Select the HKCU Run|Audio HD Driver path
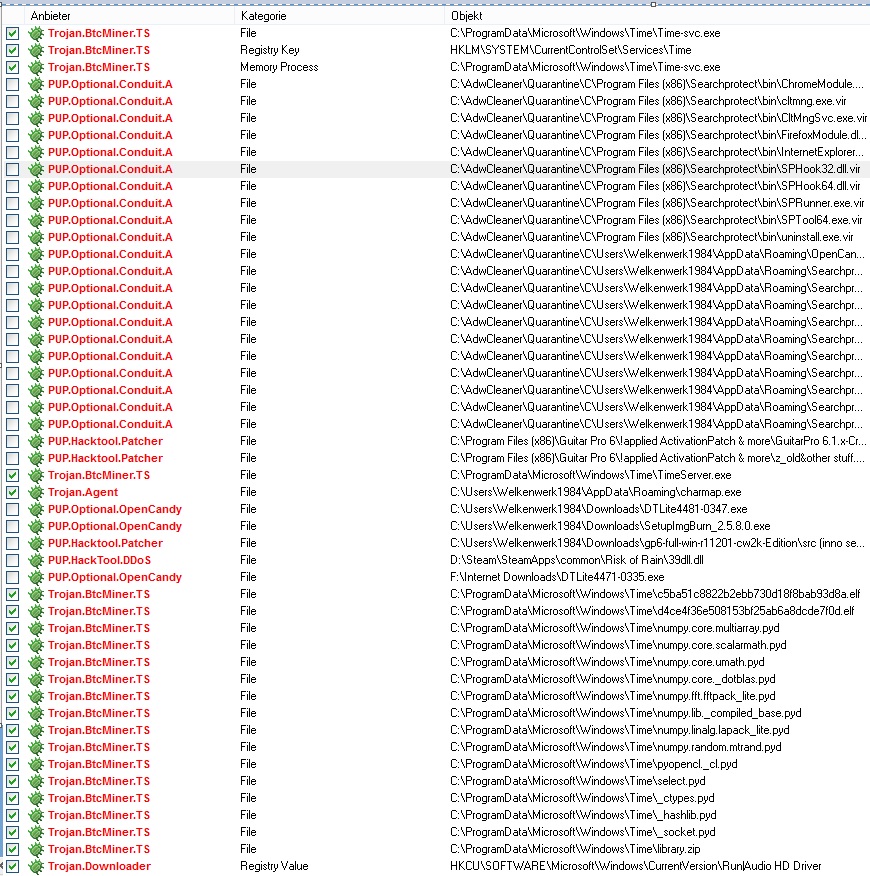870x876 pixels. pos(636,866)
